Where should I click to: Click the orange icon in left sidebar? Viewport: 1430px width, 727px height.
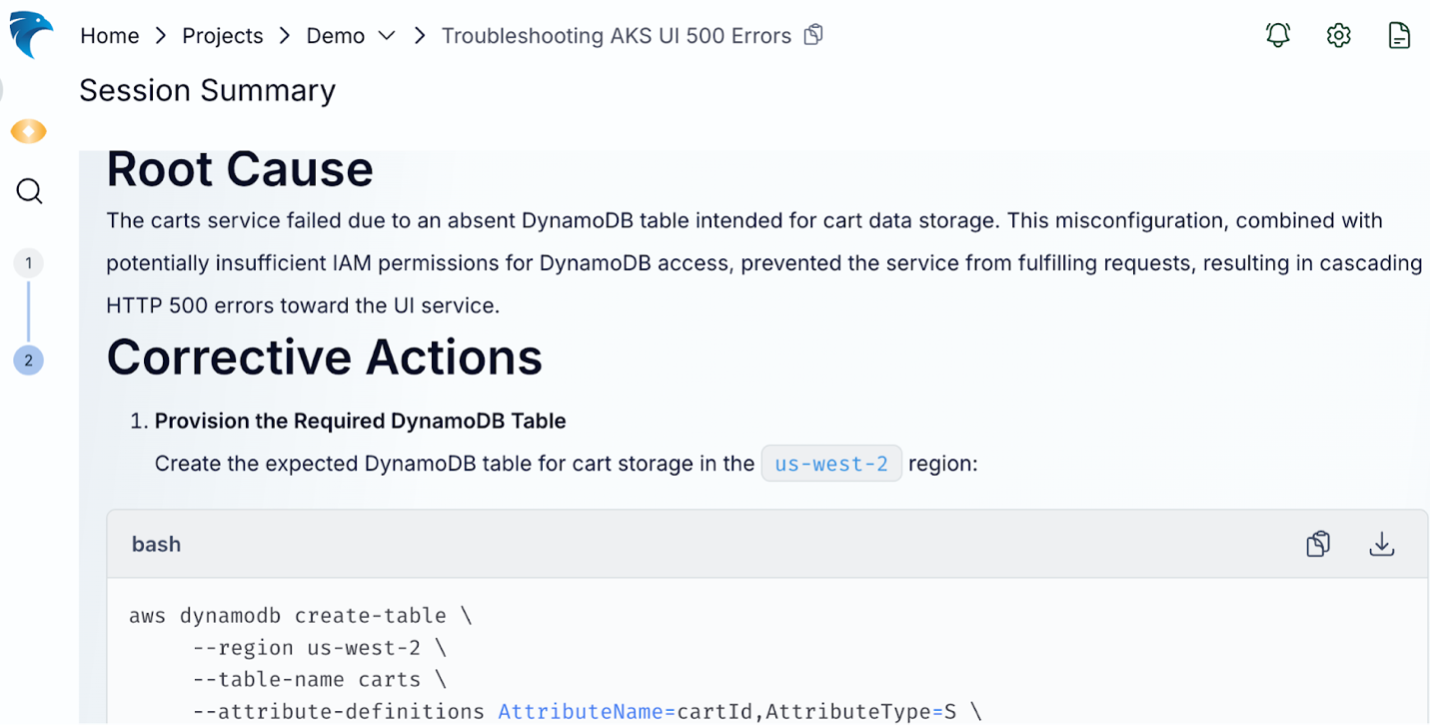(28, 131)
